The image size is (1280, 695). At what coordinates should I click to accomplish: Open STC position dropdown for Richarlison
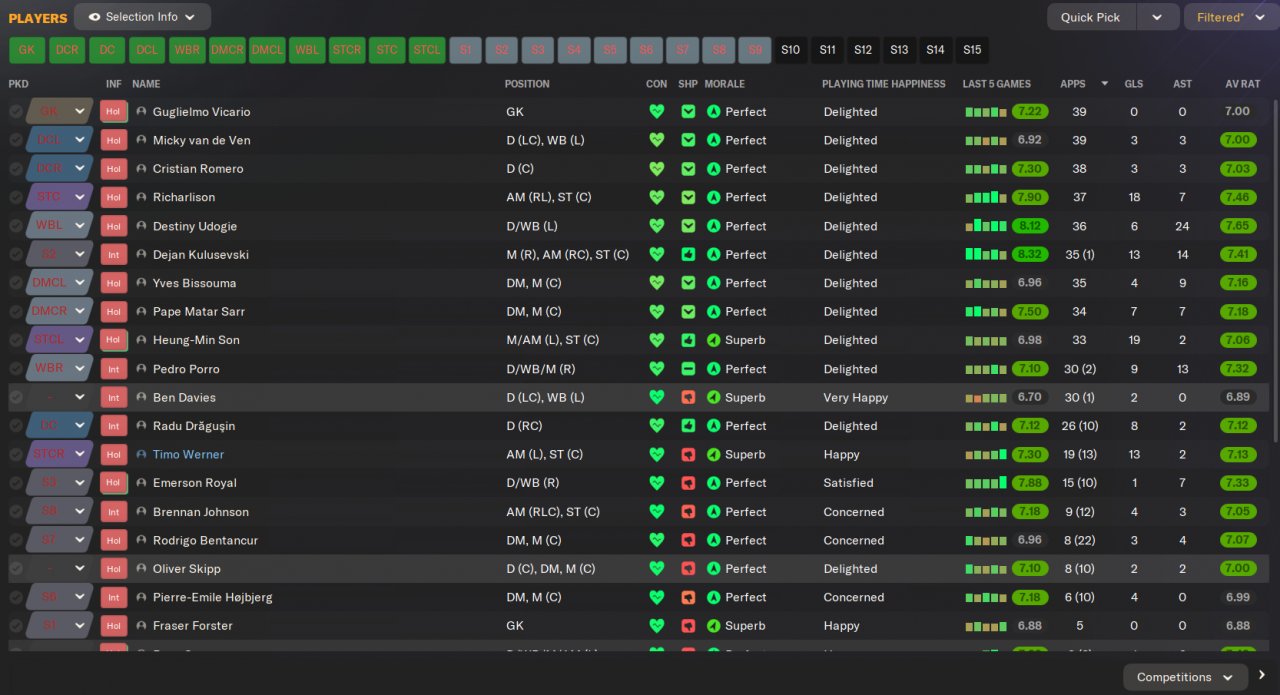[x=59, y=198]
